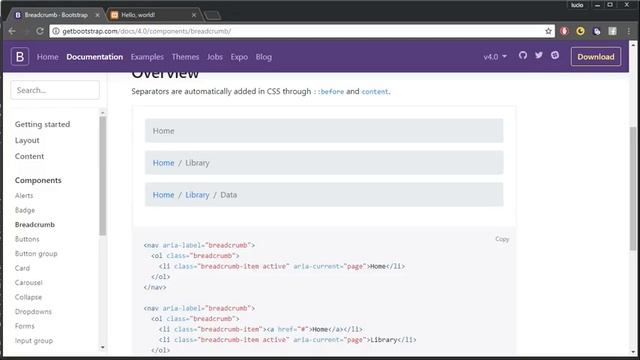Screen dimensions: 640x360
Task: Open Examples in the navbar
Action: pos(147,57)
